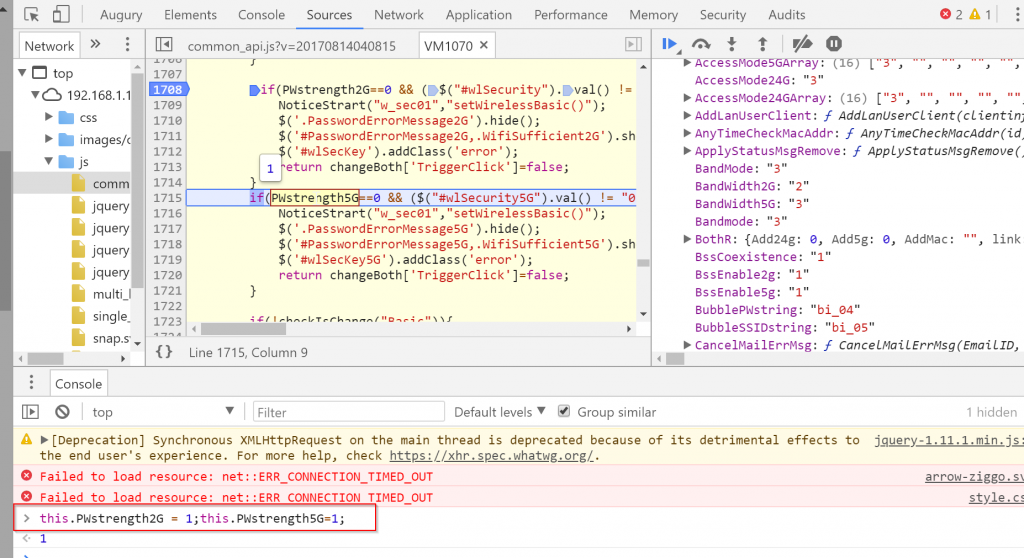Click the code editor vertical scrollbar thumb

pyautogui.click(x=643, y=263)
